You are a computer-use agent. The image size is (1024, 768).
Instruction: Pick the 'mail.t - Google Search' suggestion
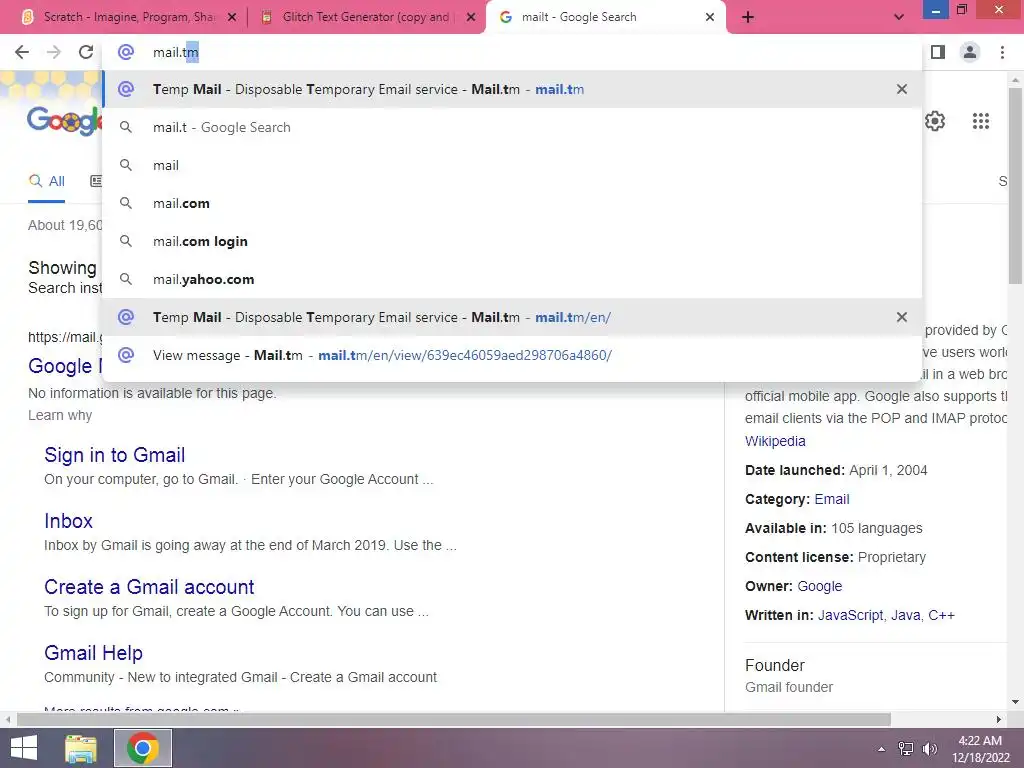click(x=512, y=127)
